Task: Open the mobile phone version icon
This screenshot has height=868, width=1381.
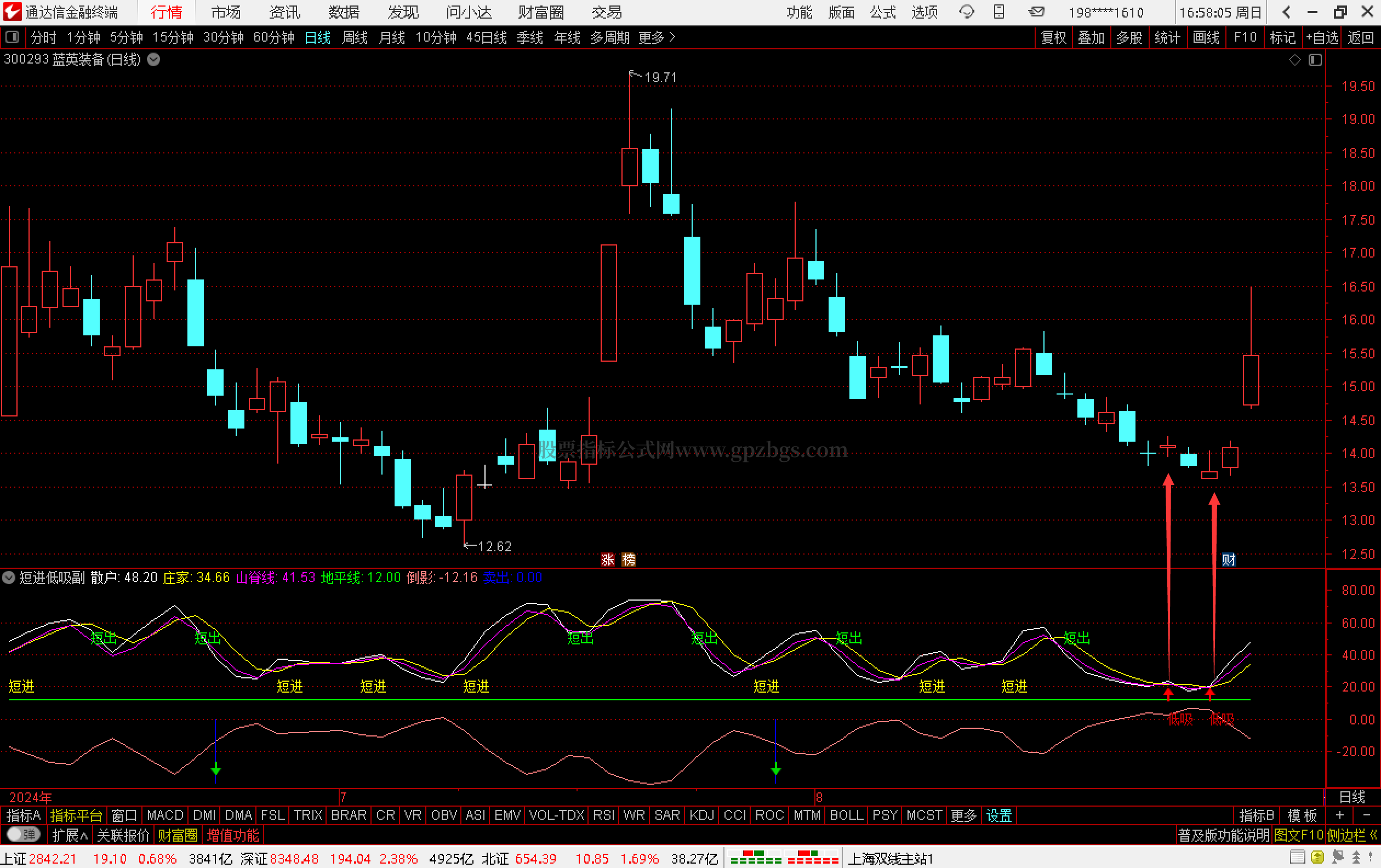Action: point(999,12)
